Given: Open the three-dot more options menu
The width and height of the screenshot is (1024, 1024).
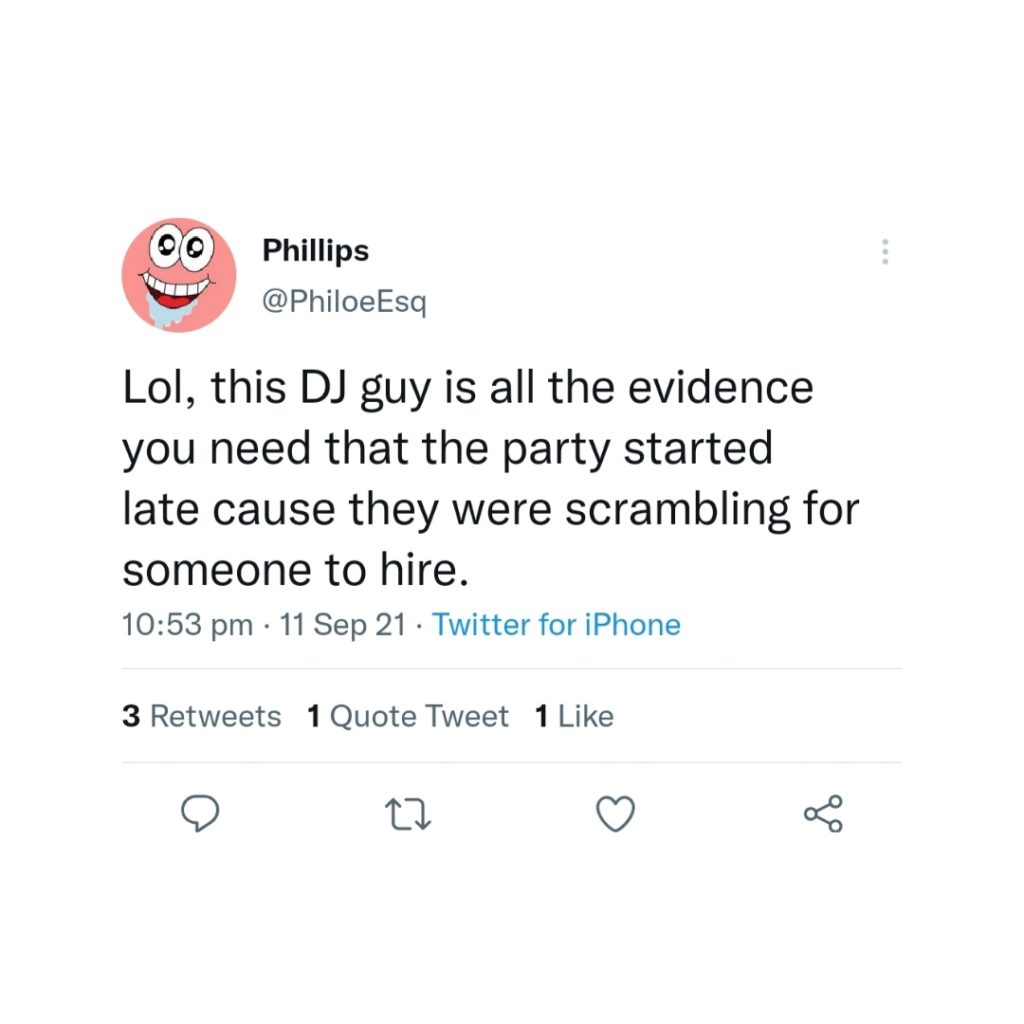Looking at the screenshot, I should coord(885,252).
